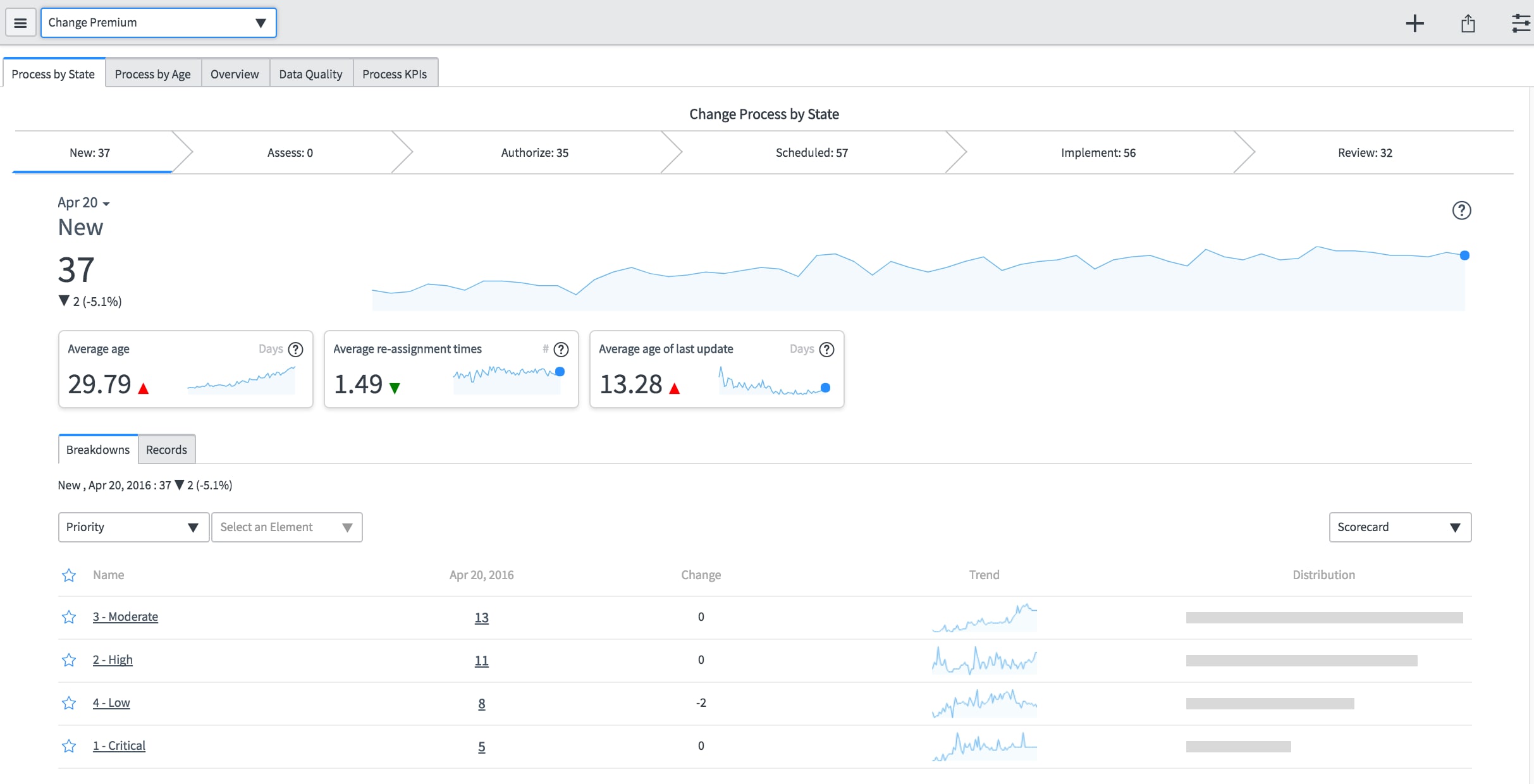Viewport: 1534px width, 784px height.
Task: Click the Trend column header
Action: [985, 575]
